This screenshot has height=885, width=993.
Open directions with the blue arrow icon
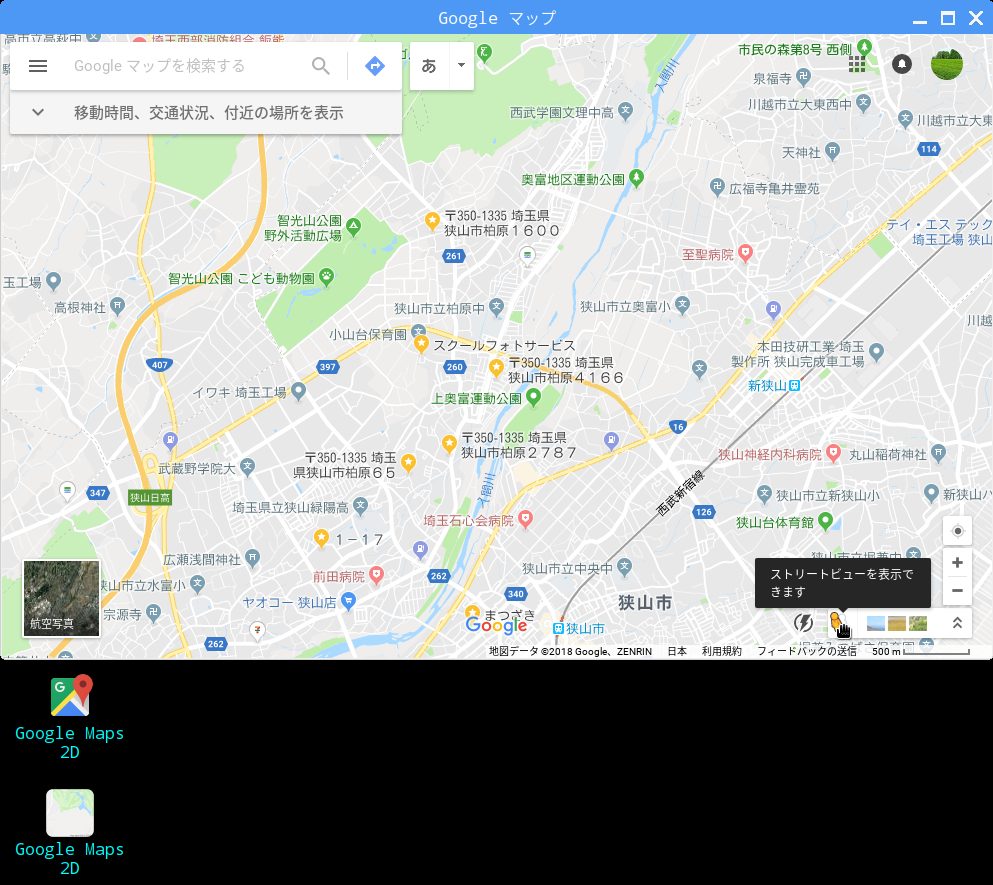375,66
